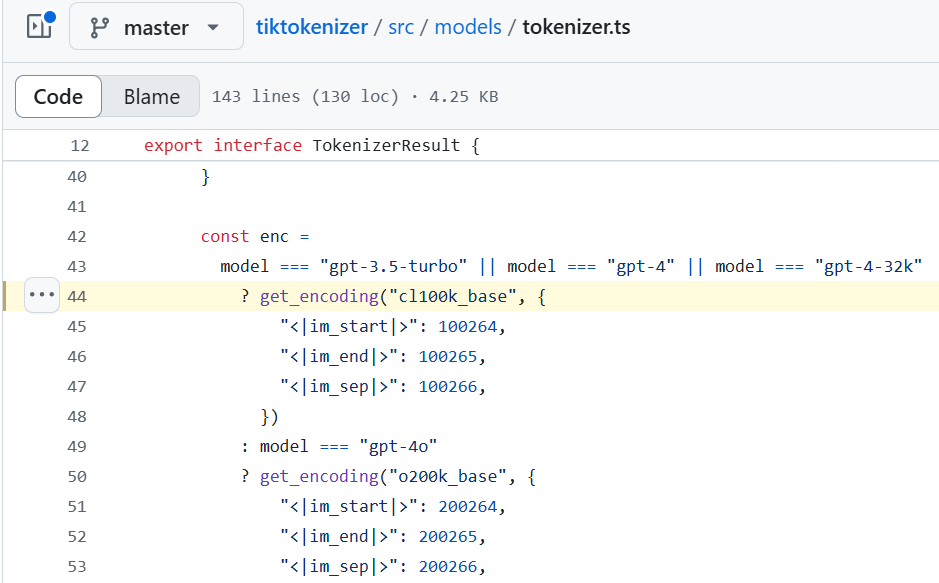Open the master branch dropdown
939x583 pixels.
click(156, 27)
